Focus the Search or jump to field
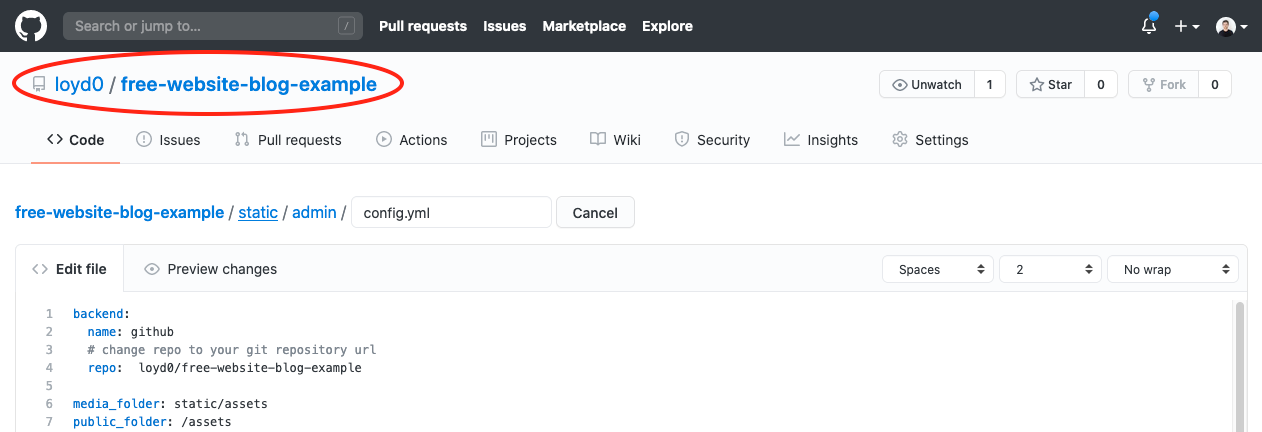The height and width of the screenshot is (432, 1262). 211,26
